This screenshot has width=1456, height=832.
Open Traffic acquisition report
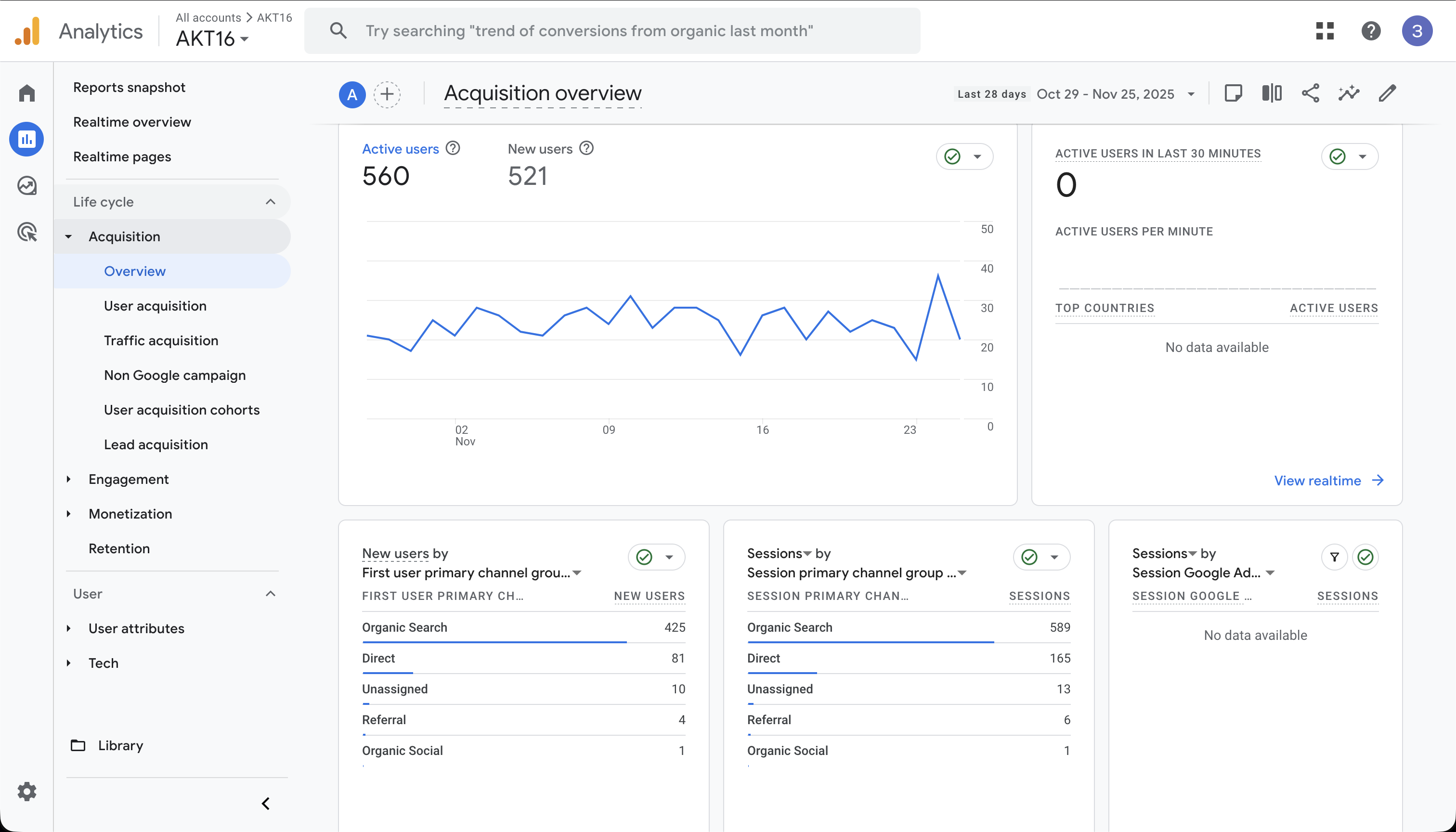click(161, 340)
